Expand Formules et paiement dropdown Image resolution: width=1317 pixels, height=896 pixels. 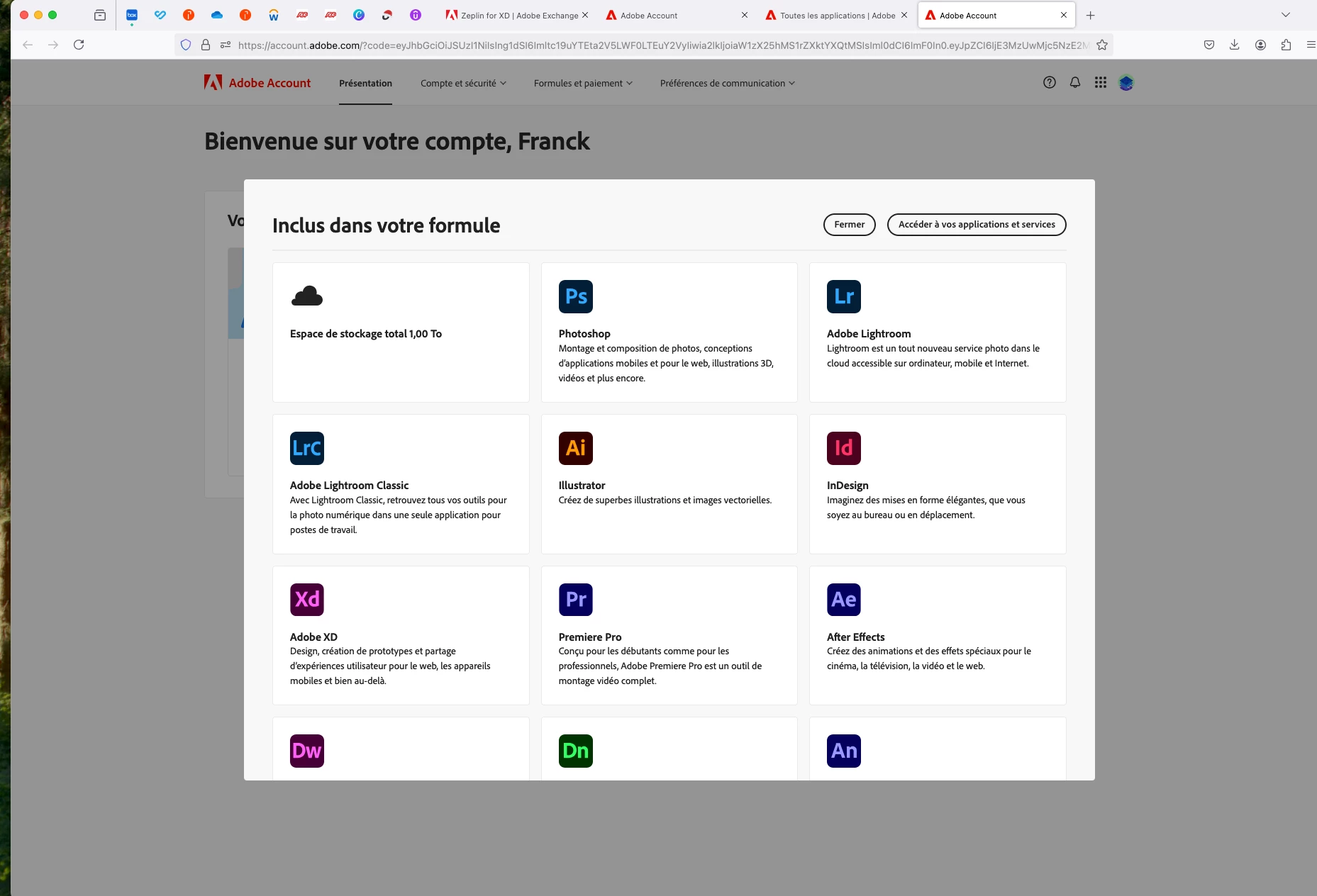pos(583,83)
